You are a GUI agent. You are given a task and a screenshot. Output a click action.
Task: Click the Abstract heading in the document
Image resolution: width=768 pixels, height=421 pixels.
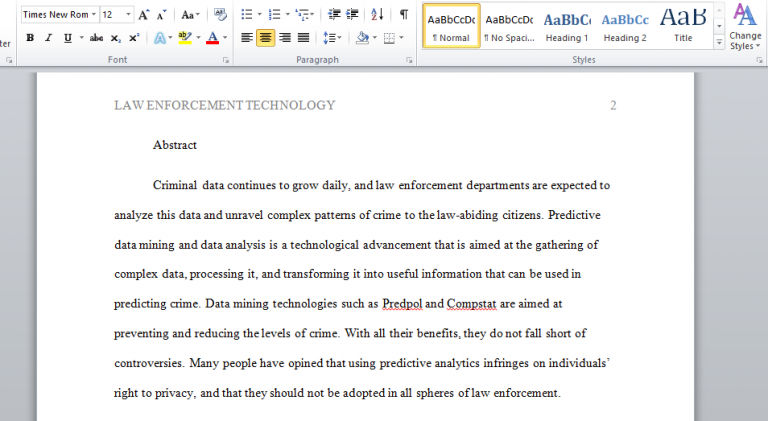coord(175,145)
